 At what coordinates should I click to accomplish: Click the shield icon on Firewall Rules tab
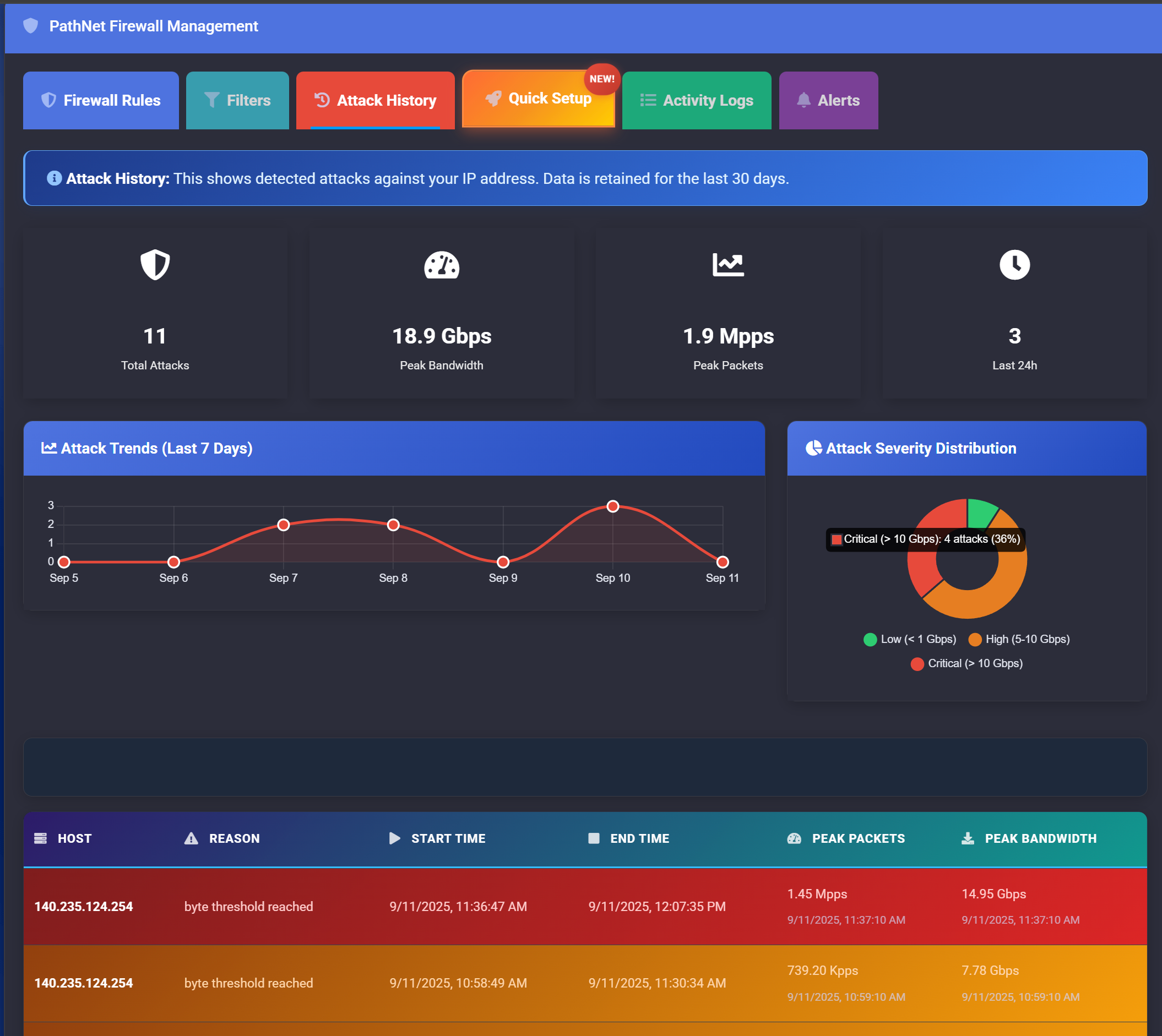tap(49, 100)
